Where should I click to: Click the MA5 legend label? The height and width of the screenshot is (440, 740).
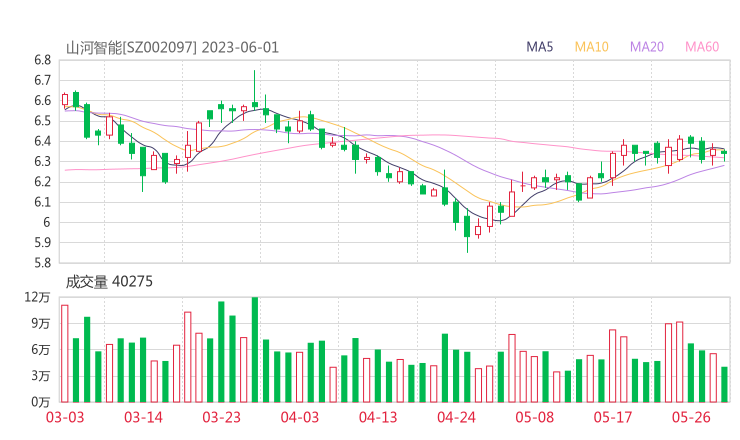pos(539,47)
